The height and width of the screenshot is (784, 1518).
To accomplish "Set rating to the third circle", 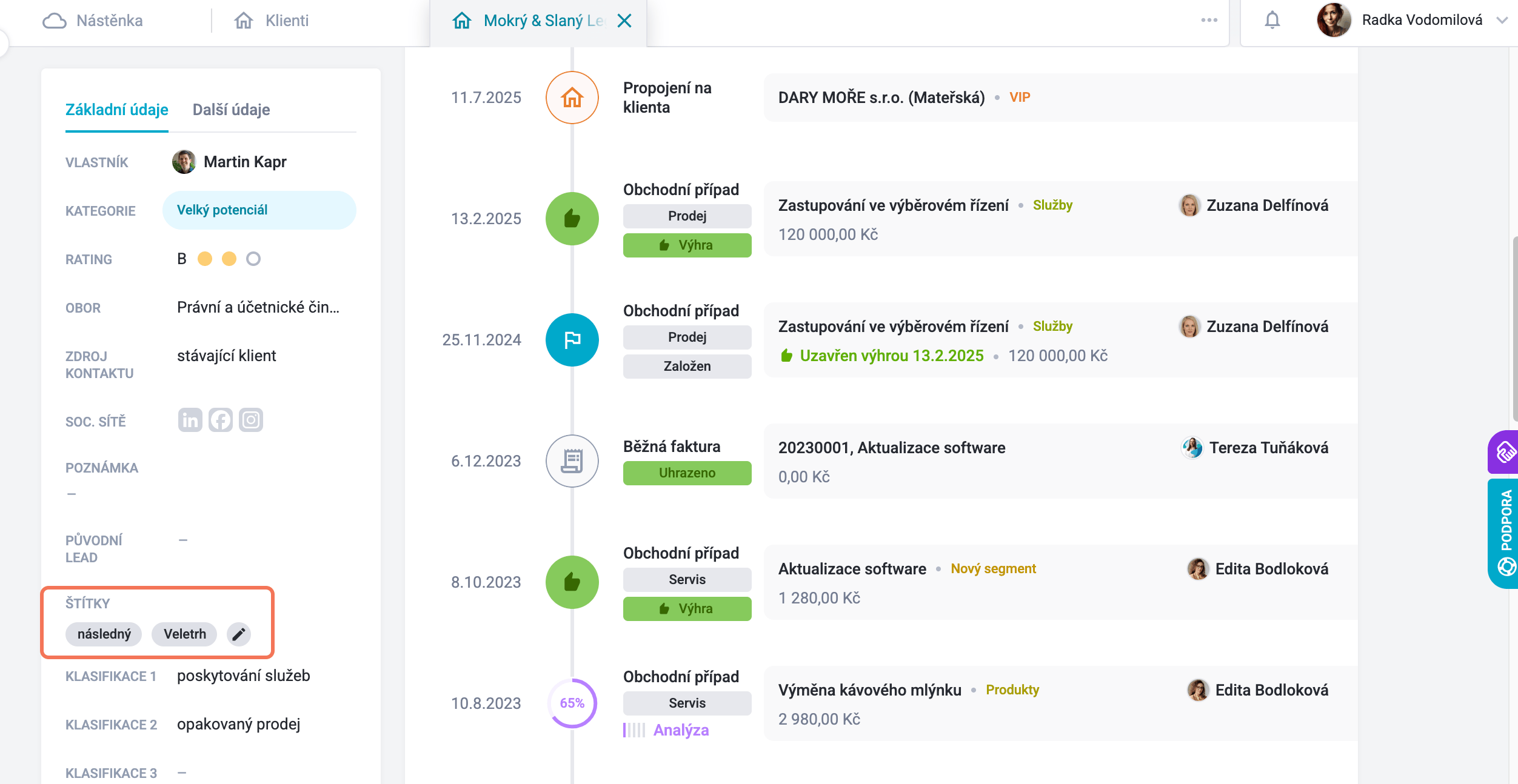I will (x=253, y=259).
